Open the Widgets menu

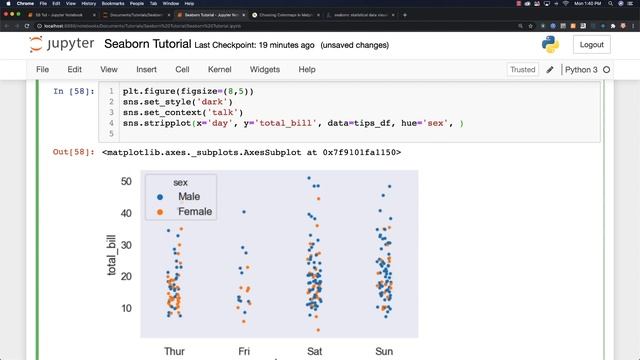pyautogui.click(x=264, y=69)
